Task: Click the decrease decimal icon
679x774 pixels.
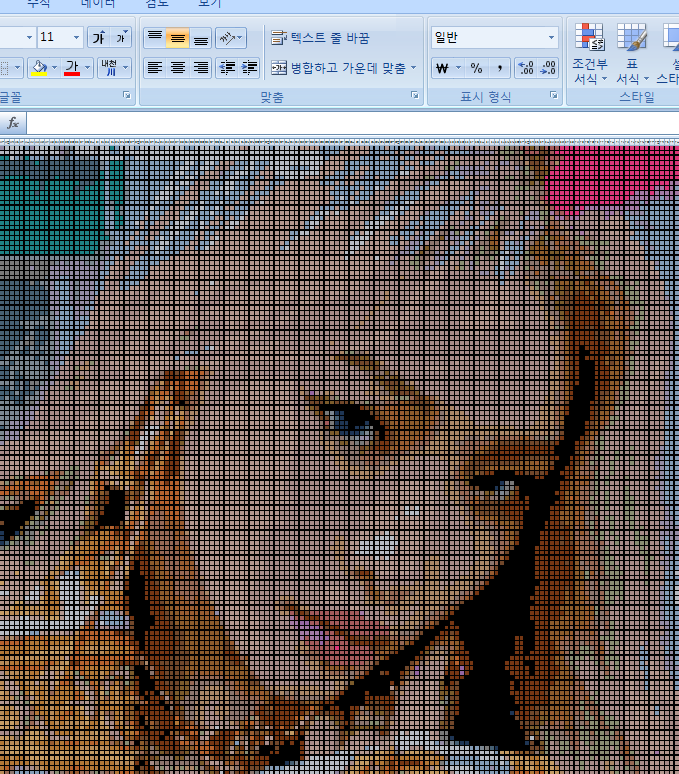Action: pyautogui.click(x=548, y=68)
